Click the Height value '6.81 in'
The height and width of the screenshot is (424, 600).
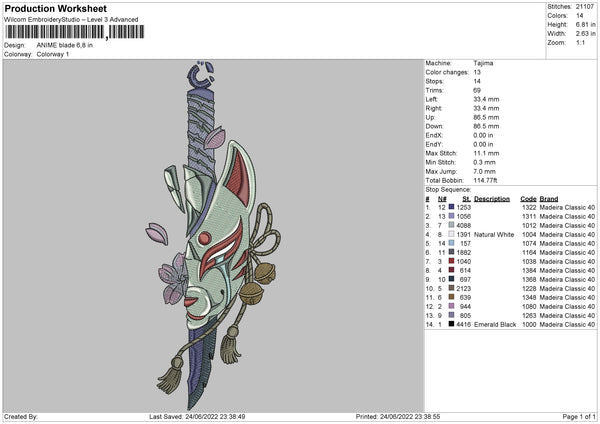(585, 24)
